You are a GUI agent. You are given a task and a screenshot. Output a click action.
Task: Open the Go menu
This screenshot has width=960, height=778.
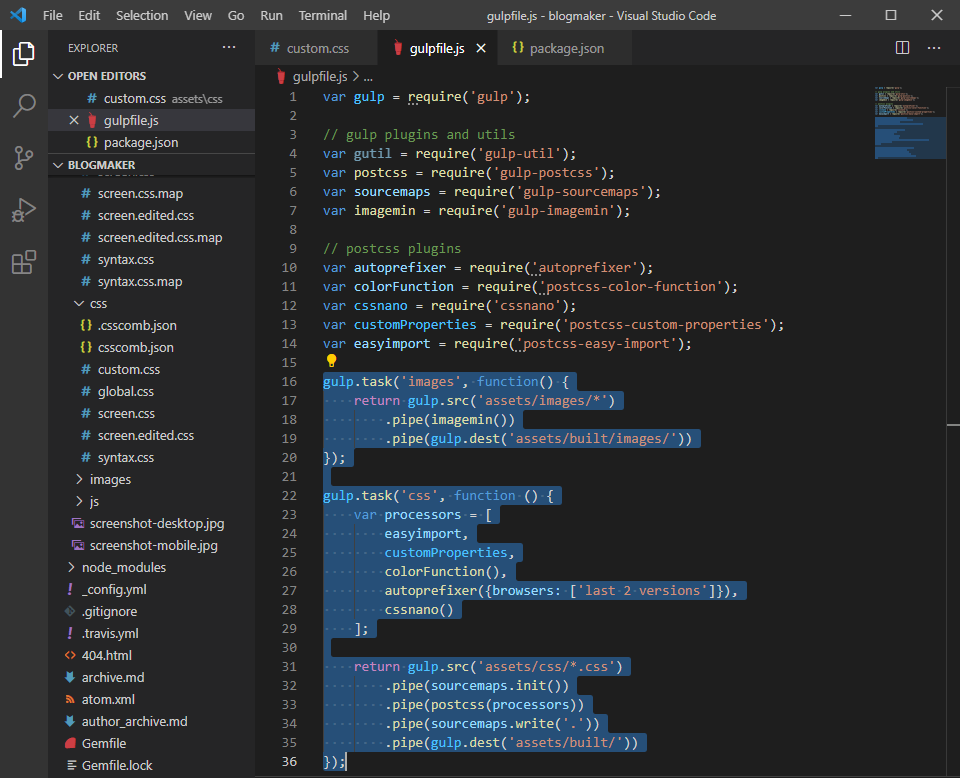(236, 15)
